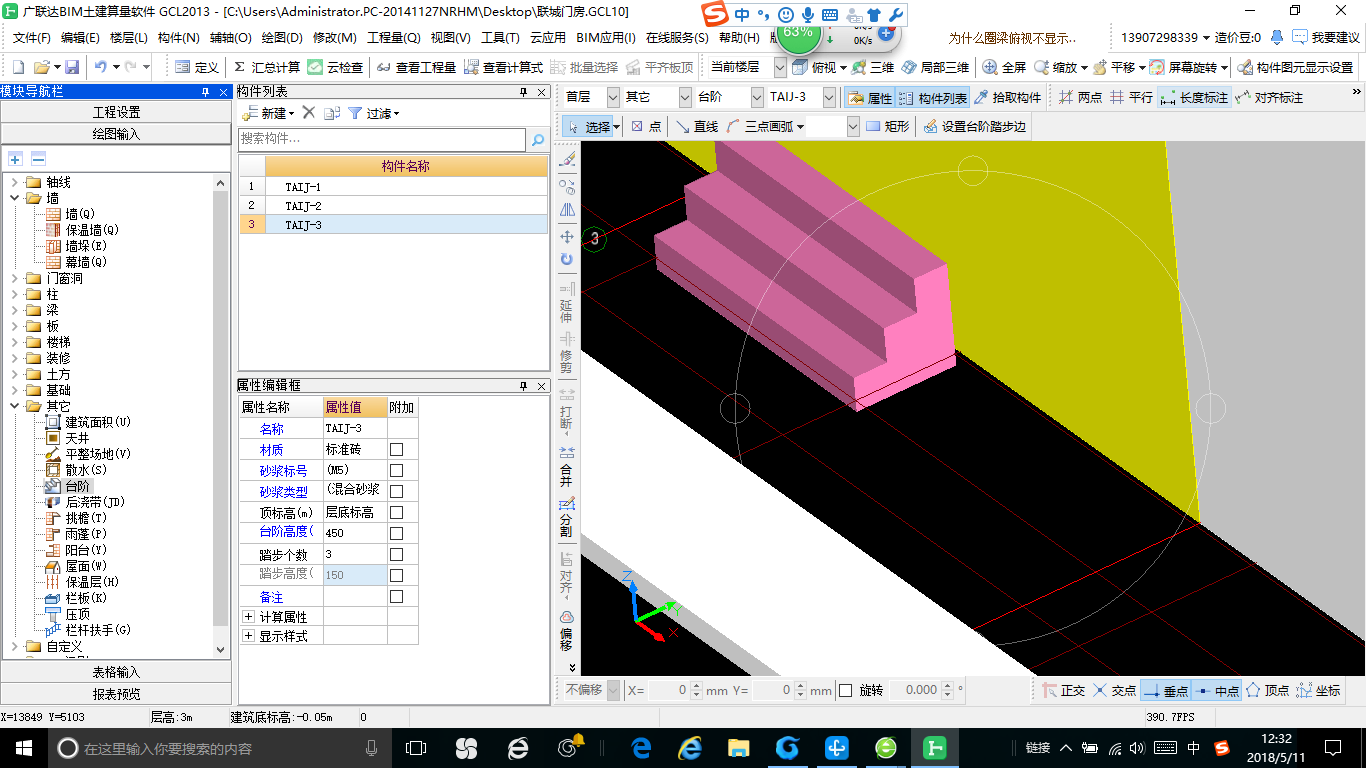Click 工程设置 navigation button

116,112
